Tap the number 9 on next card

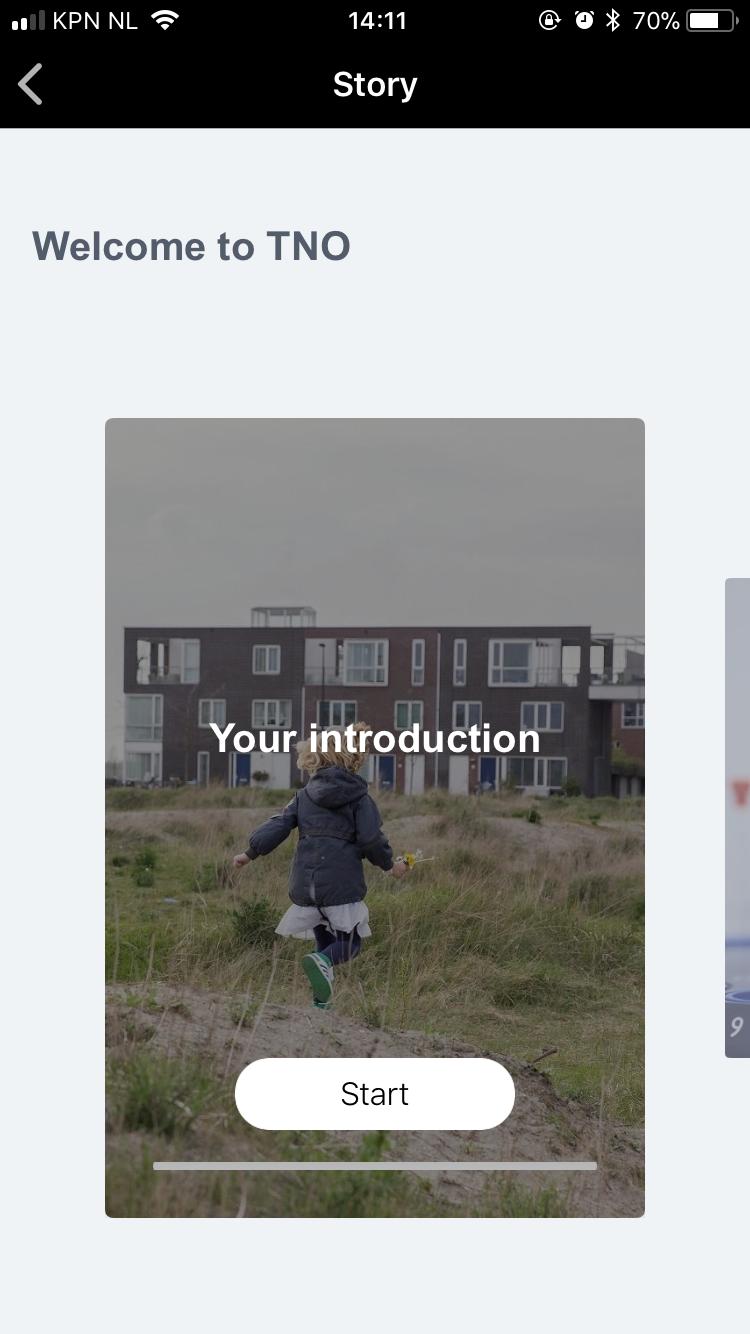[x=737, y=1028]
